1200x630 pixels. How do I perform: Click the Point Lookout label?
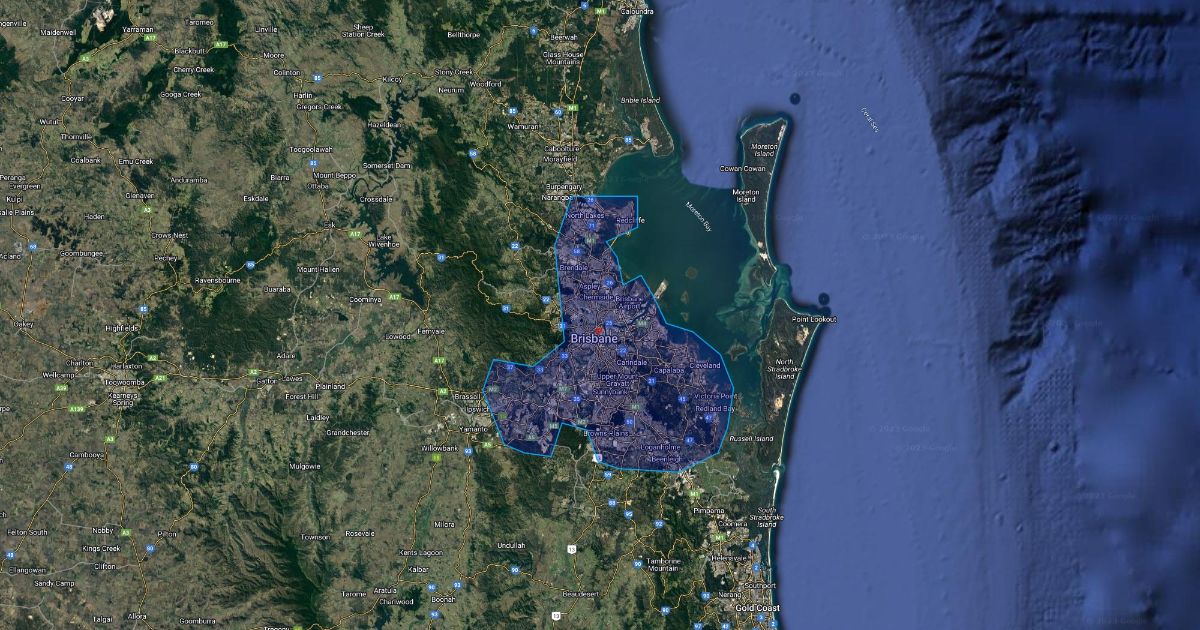click(814, 319)
